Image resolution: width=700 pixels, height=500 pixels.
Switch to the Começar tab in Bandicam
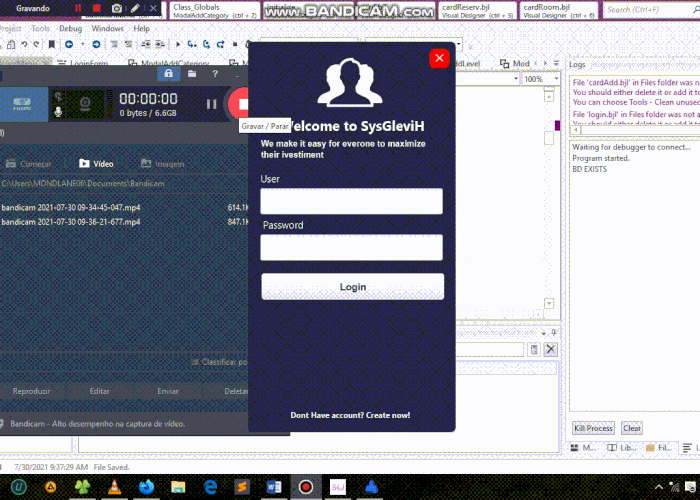pyautogui.click(x=29, y=164)
